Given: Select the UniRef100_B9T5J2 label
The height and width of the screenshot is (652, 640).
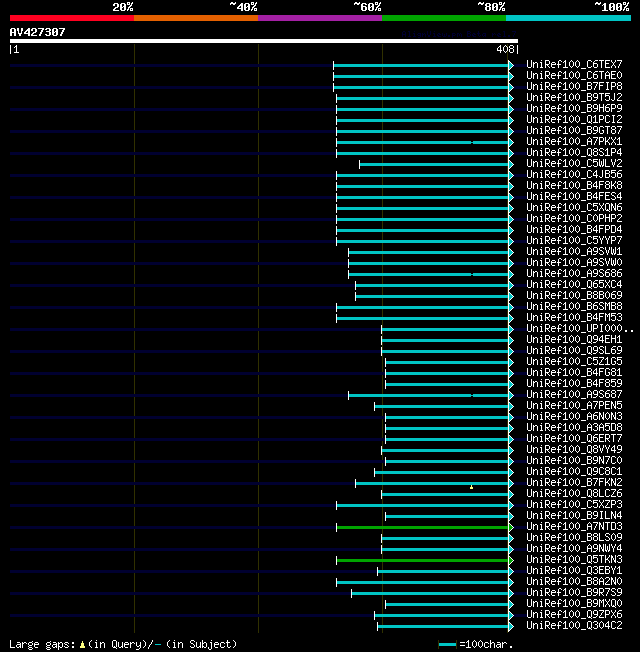Looking at the screenshot, I should tap(574, 97).
